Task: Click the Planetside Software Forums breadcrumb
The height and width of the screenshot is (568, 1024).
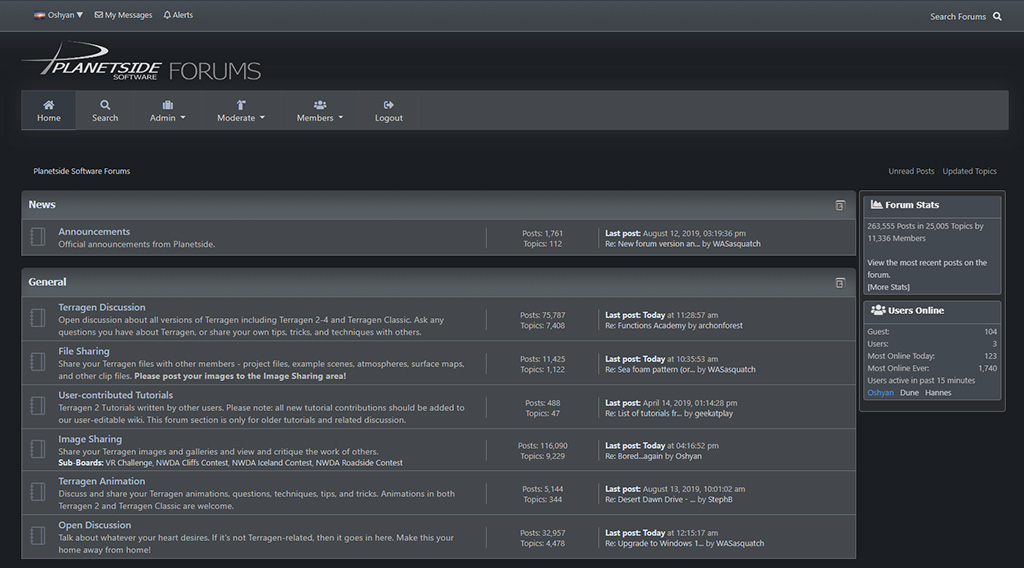Action: [x=82, y=171]
